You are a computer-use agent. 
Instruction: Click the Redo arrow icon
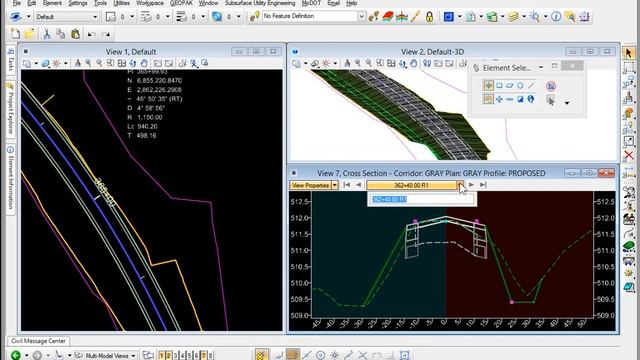tap(106, 34)
